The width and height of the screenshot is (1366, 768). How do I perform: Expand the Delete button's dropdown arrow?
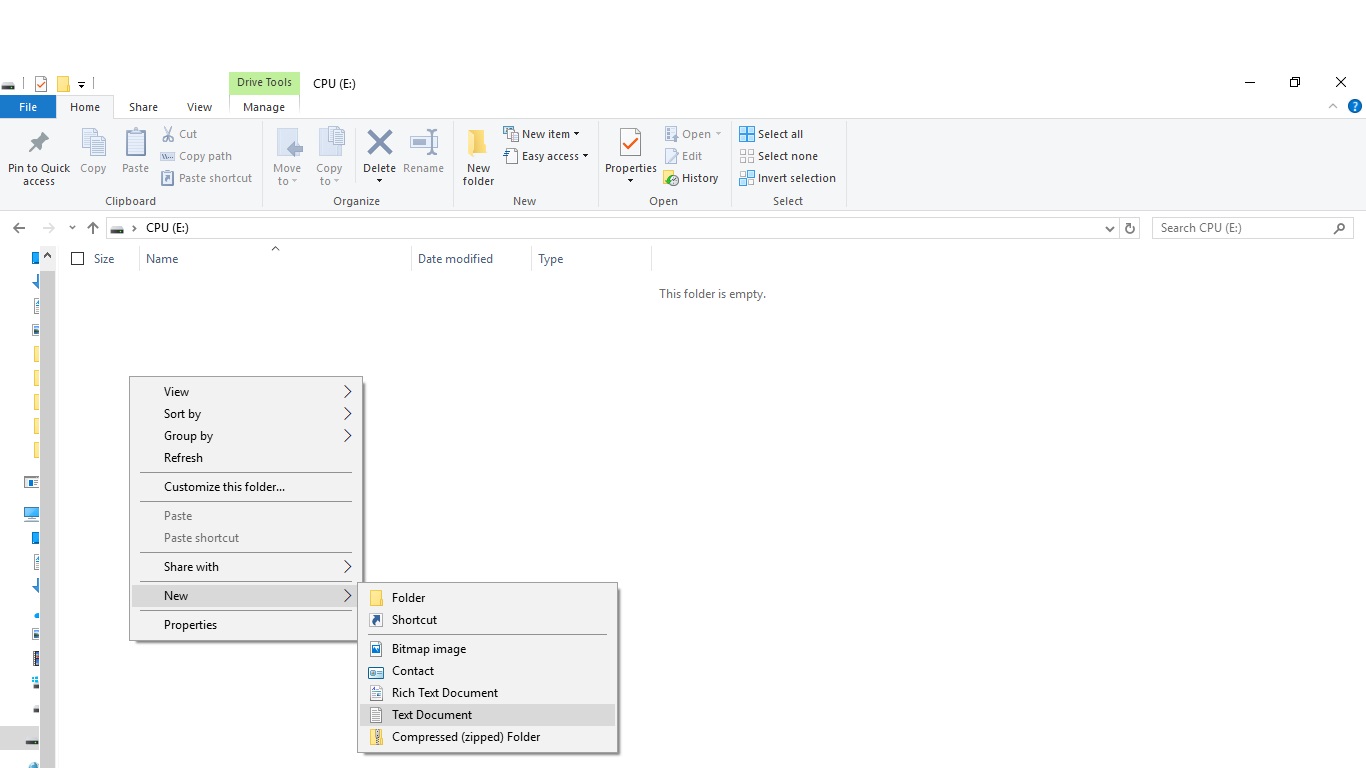pyautogui.click(x=379, y=181)
